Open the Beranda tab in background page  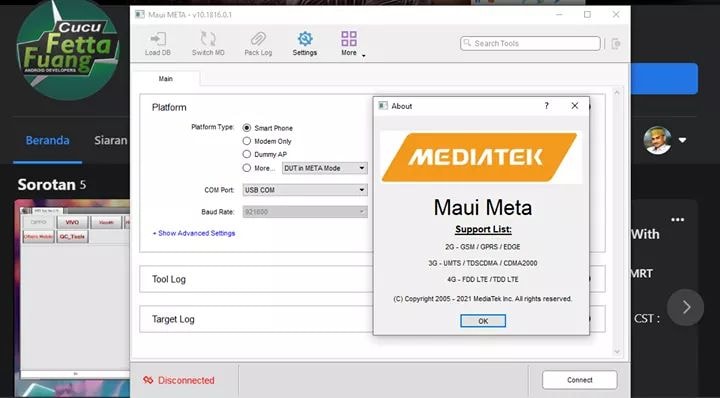tap(47, 140)
